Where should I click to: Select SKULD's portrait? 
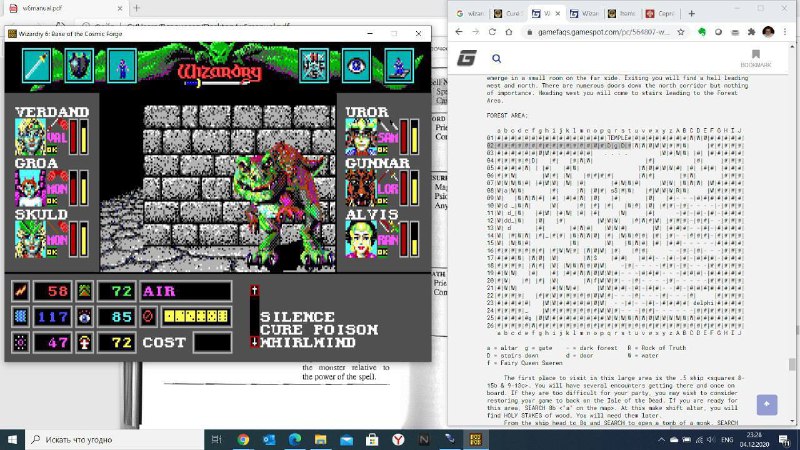pos(31,239)
